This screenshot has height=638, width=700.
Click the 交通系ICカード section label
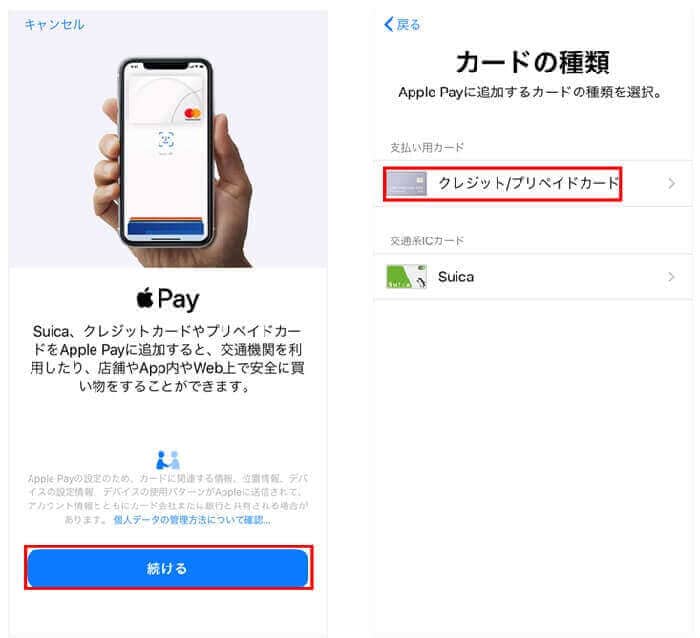[427, 241]
